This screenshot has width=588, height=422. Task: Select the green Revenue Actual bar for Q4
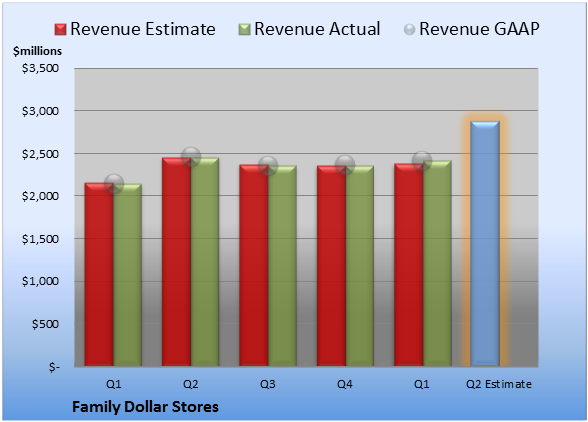[x=360, y=266]
